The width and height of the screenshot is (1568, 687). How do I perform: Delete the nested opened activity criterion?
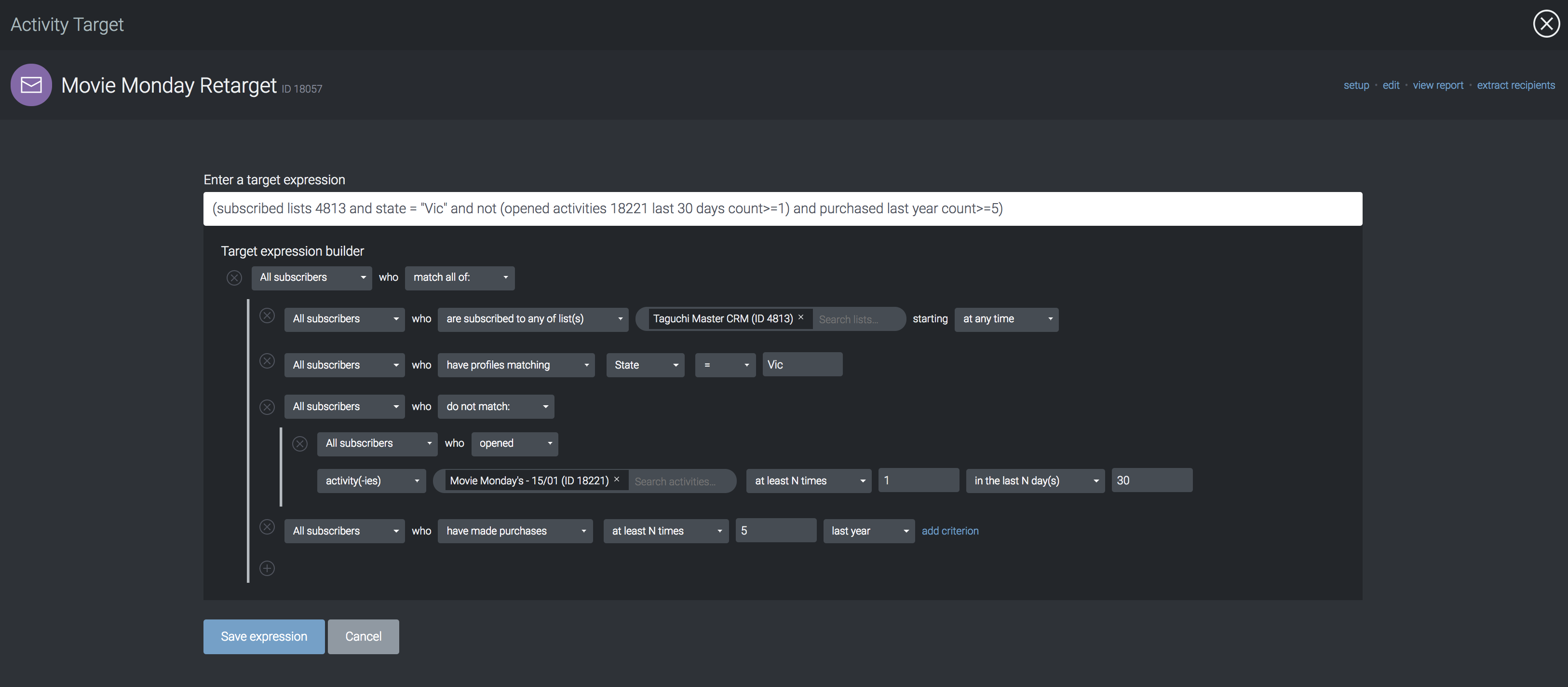pyautogui.click(x=300, y=443)
